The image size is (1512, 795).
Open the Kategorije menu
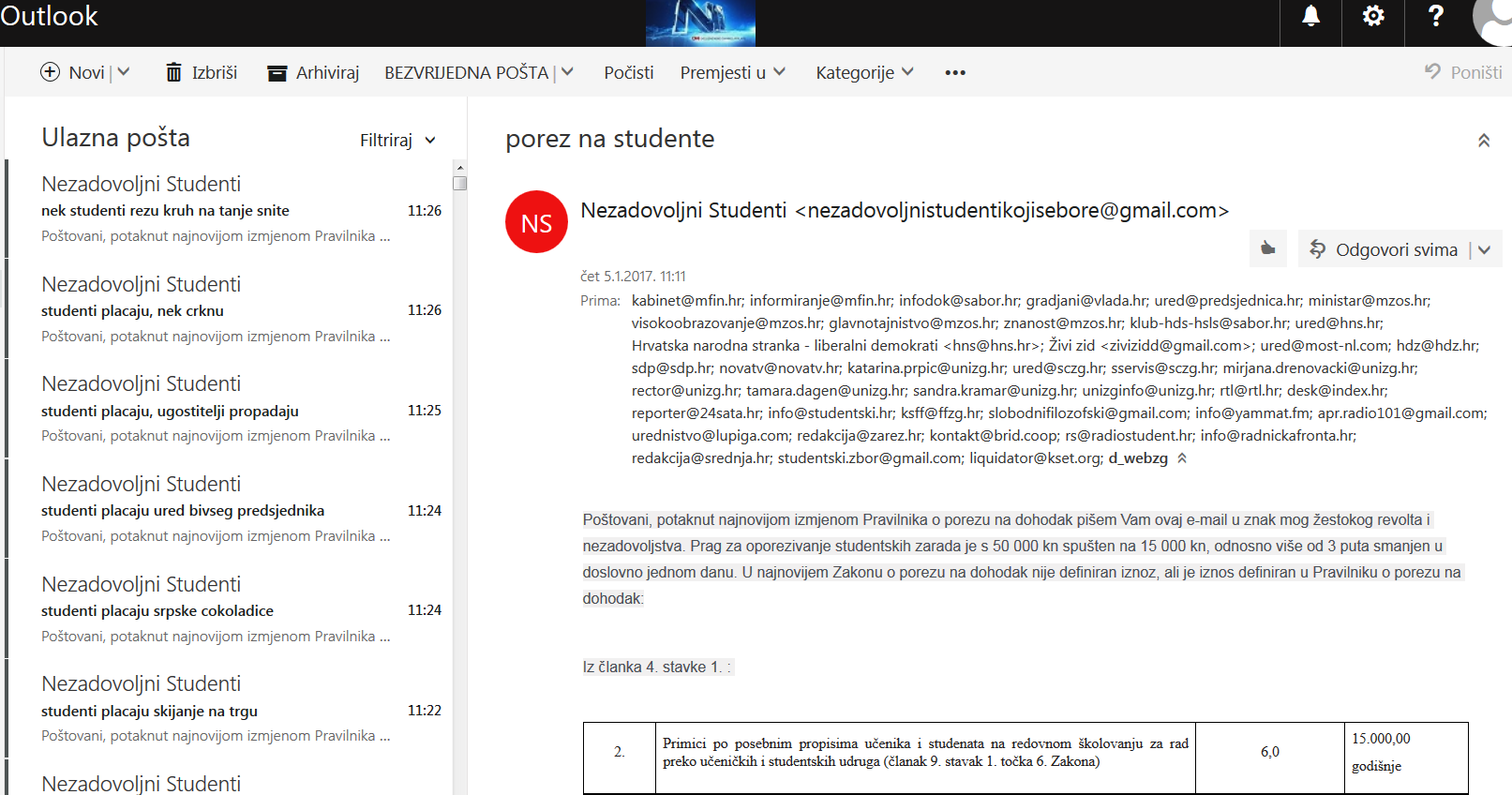(863, 72)
